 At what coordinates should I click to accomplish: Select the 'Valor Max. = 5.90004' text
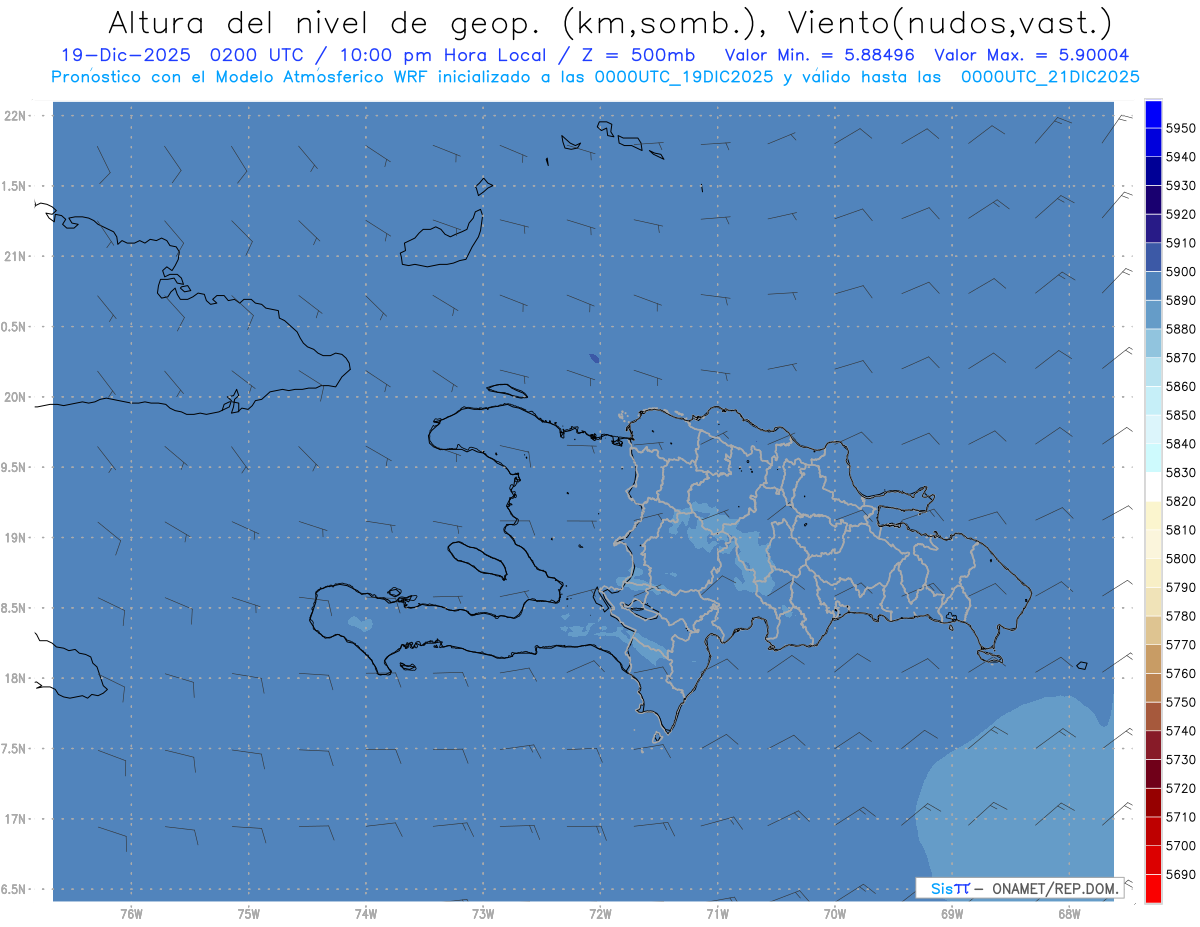(1032, 55)
